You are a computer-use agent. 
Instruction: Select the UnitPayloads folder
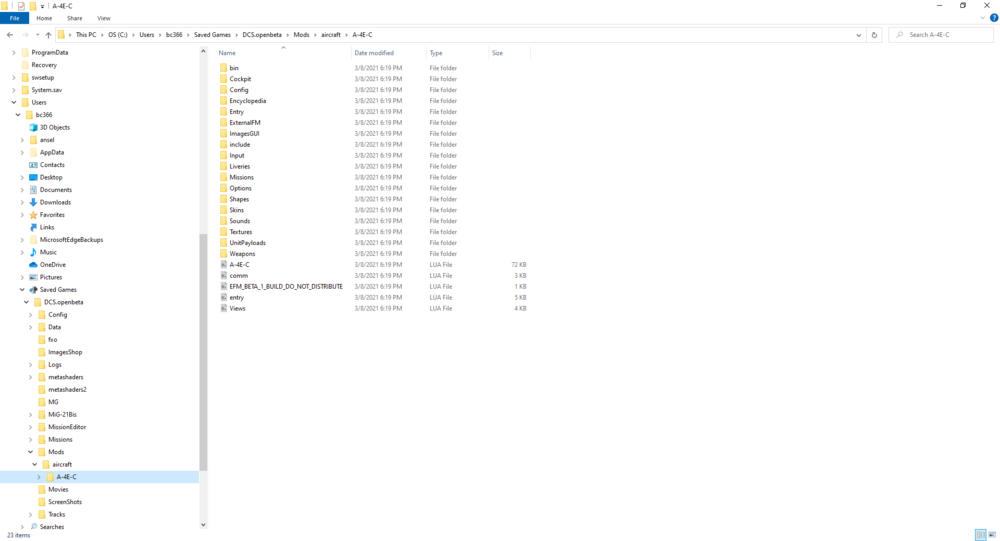coord(247,242)
